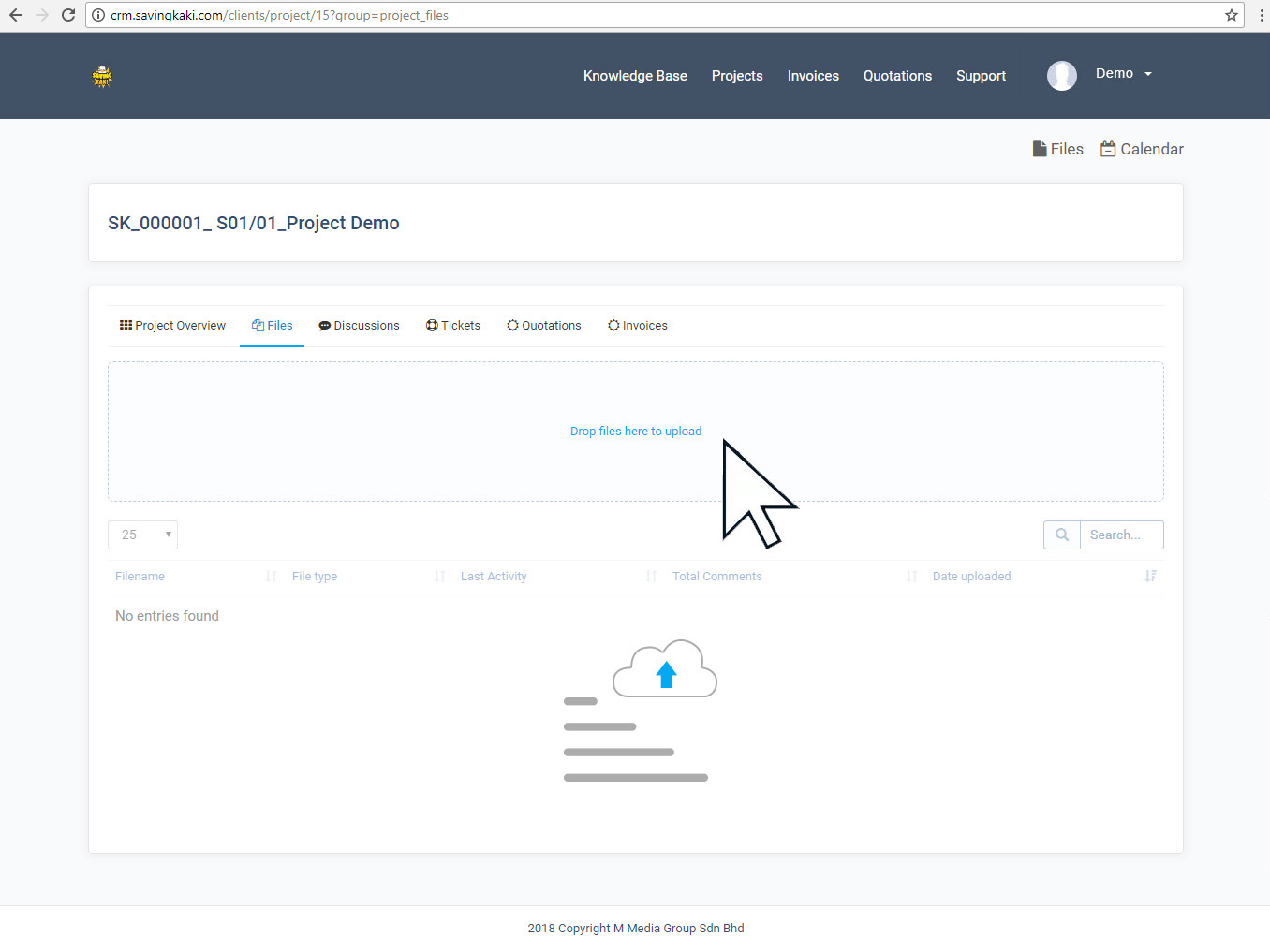
Task: Sort table by Filename column
Action: pos(140,577)
